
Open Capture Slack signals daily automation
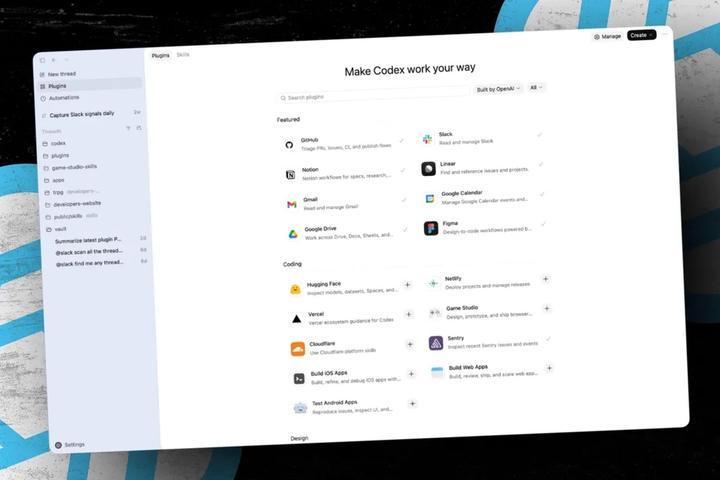point(91,113)
